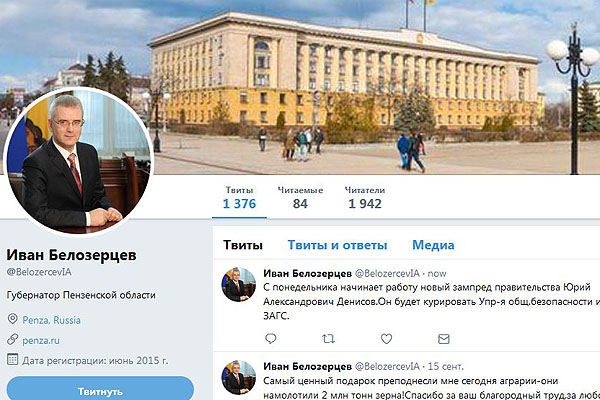Open Penza, Russia location link
600x400 pixels.
coord(51,320)
